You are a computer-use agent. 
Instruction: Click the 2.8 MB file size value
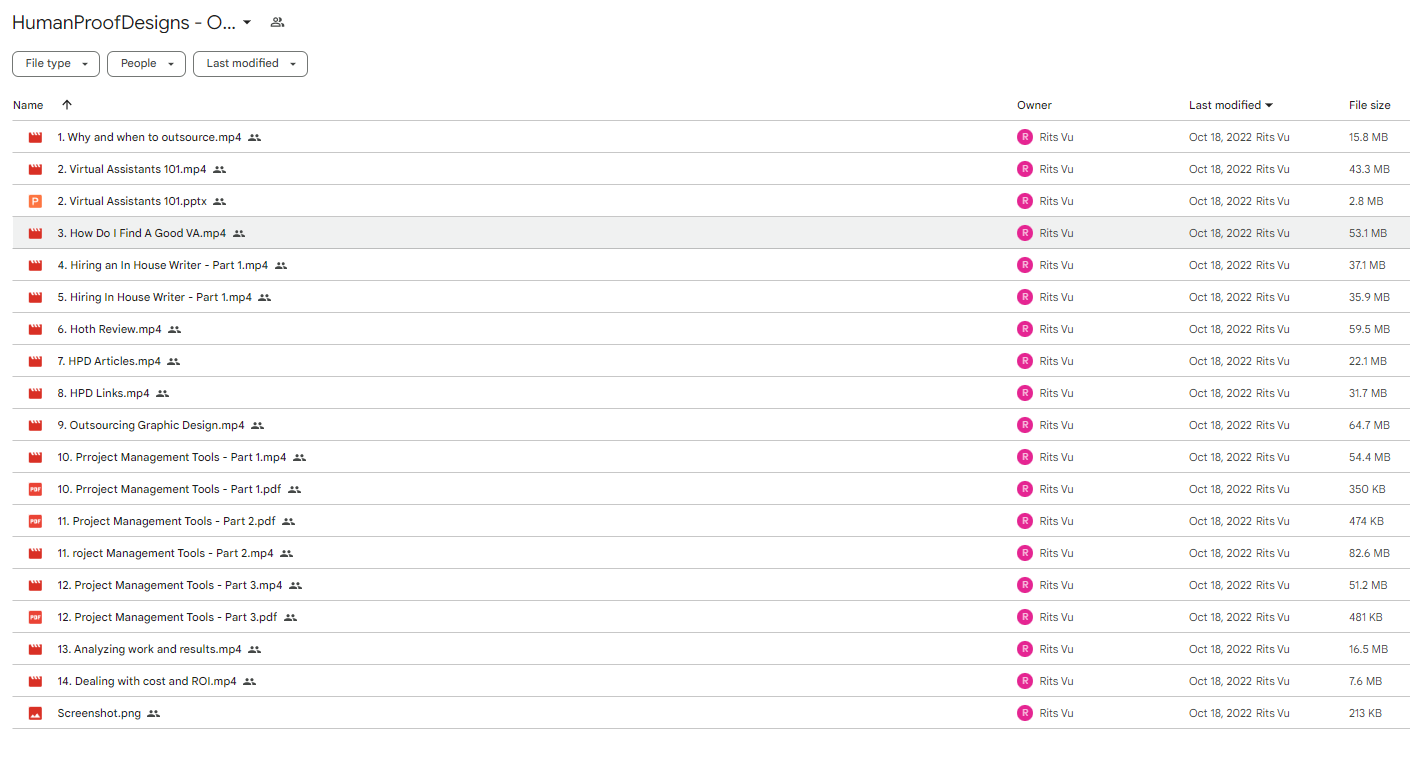[1366, 201]
